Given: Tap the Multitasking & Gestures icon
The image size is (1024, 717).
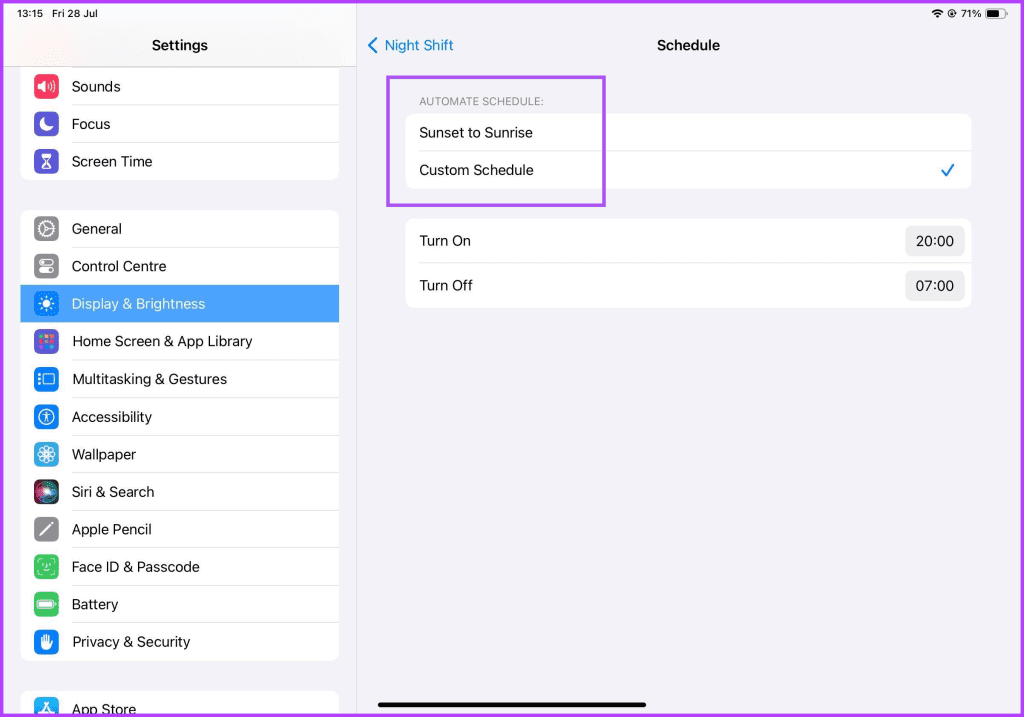Looking at the screenshot, I should [x=46, y=379].
